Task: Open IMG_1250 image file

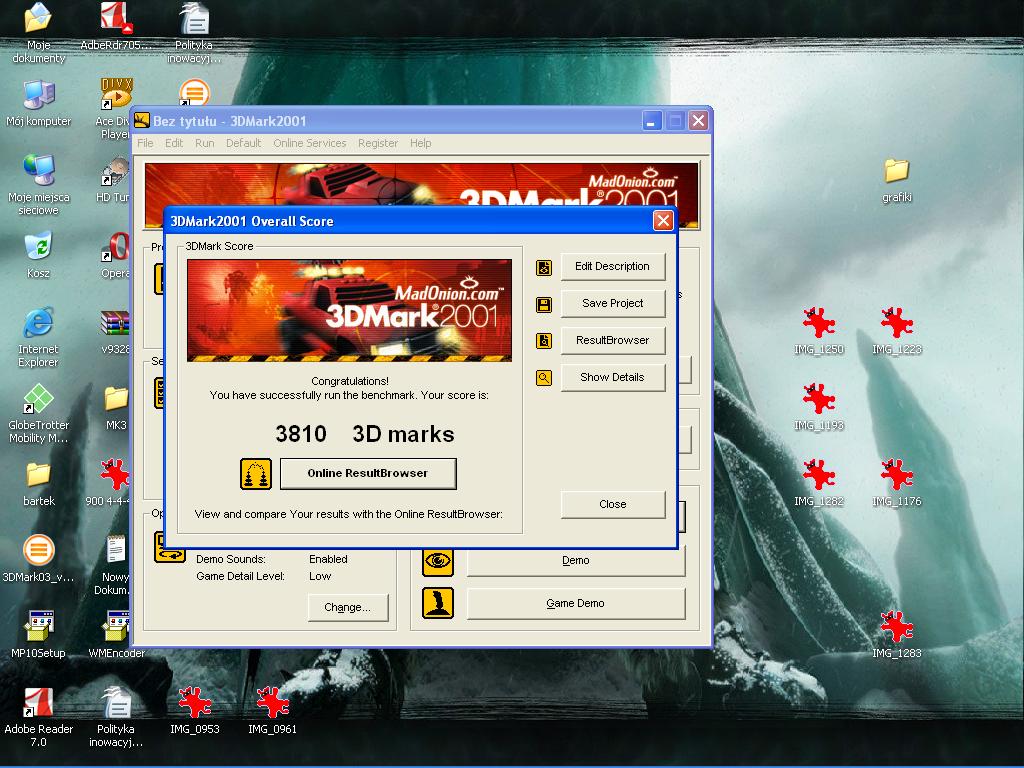Action: tap(819, 331)
